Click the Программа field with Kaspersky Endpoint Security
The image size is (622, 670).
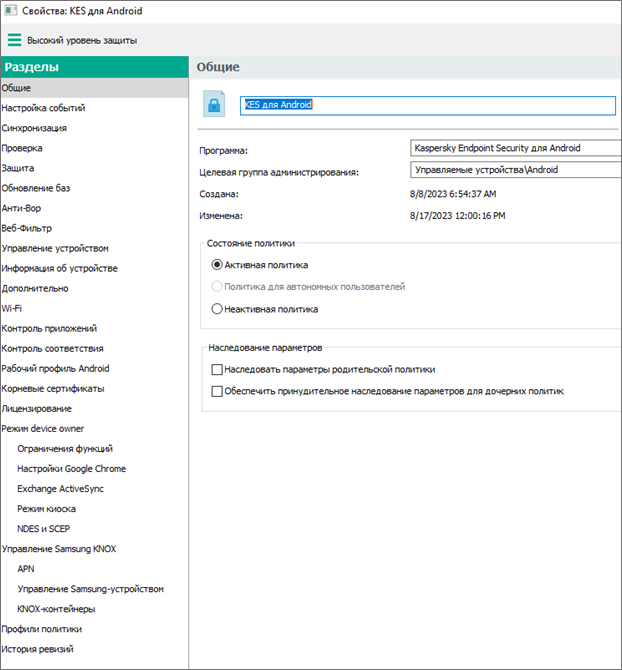516,148
